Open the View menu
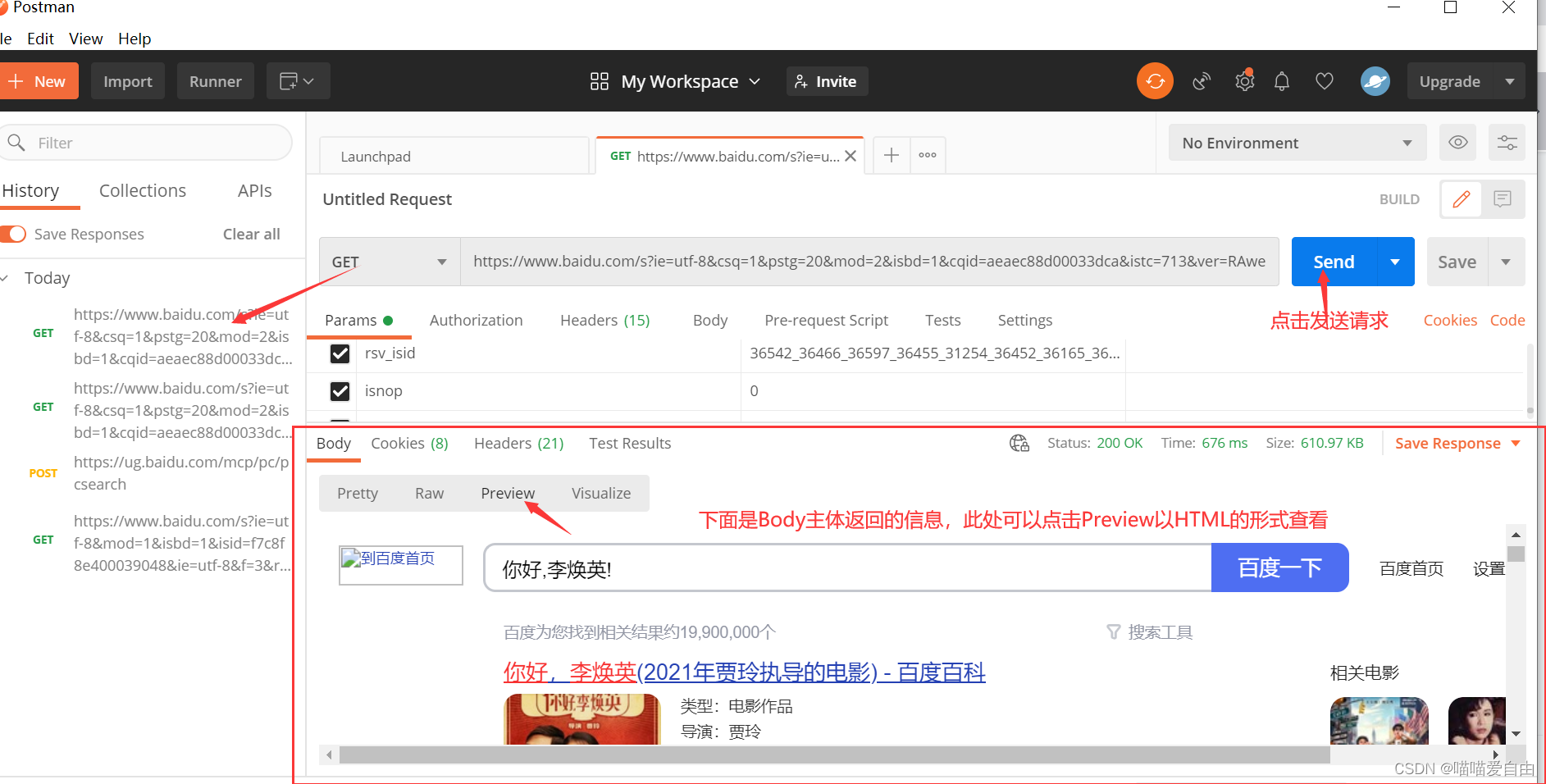This screenshot has width=1546, height=784. click(85, 39)
